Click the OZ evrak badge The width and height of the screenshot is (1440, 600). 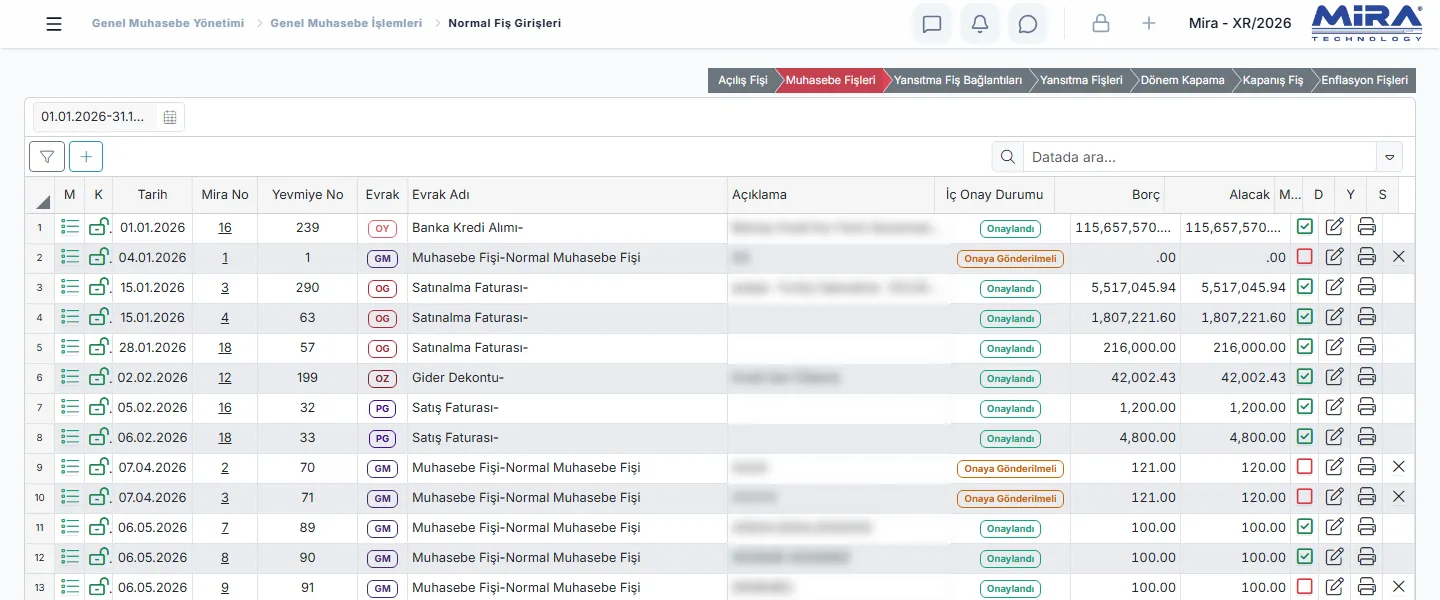381,378
